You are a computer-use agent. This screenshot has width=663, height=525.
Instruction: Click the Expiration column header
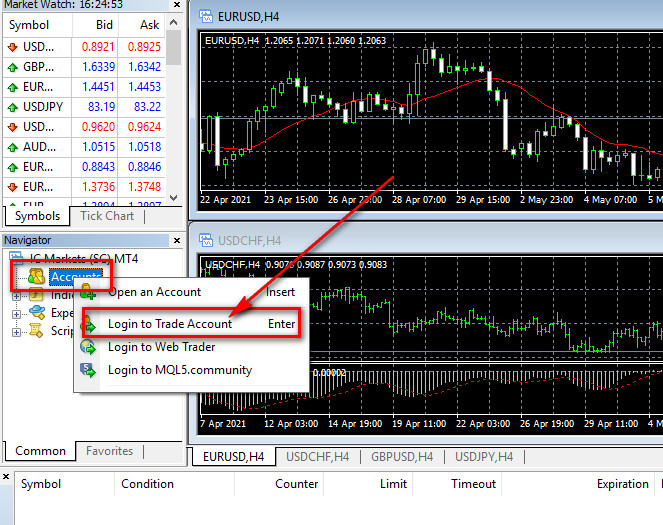coord(622,484)
